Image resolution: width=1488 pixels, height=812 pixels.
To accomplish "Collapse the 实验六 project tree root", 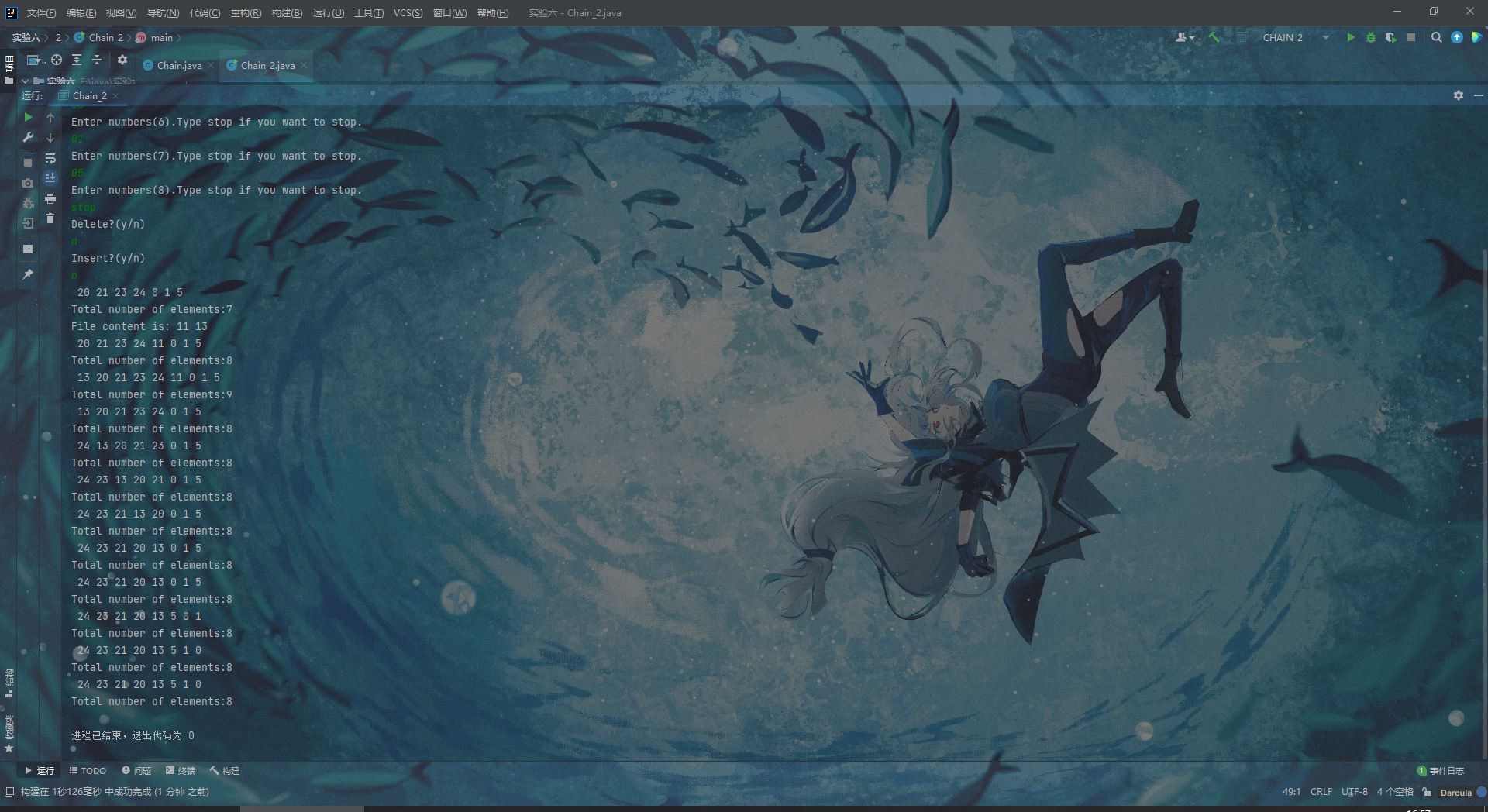I will (x=26, y=81).
